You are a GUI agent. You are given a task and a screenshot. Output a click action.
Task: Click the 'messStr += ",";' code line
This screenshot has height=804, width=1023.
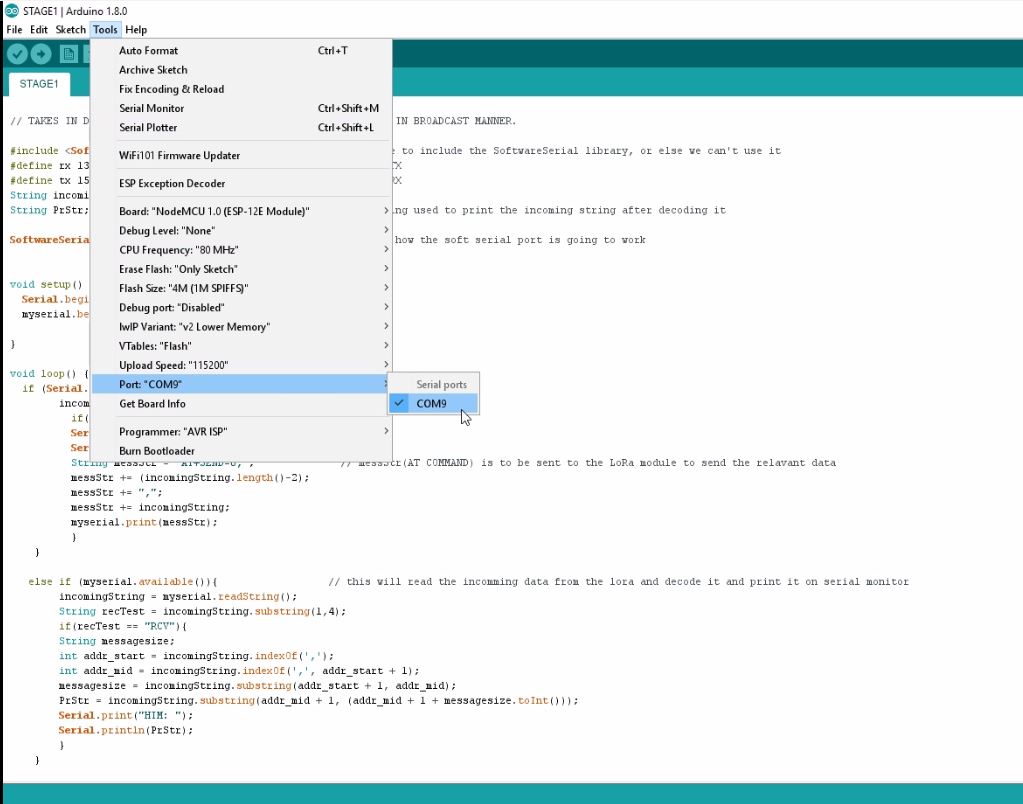point(117,492)
